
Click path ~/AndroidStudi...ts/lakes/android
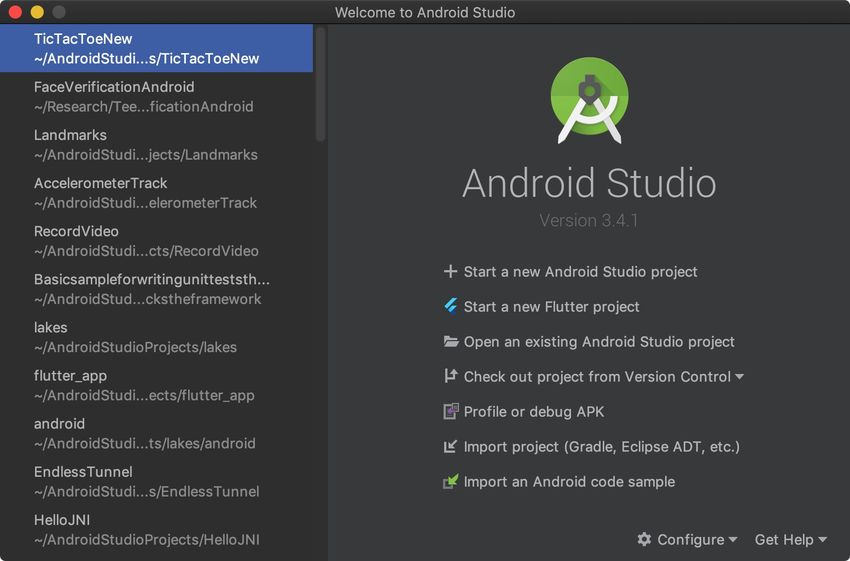click(x=145, y=443)
